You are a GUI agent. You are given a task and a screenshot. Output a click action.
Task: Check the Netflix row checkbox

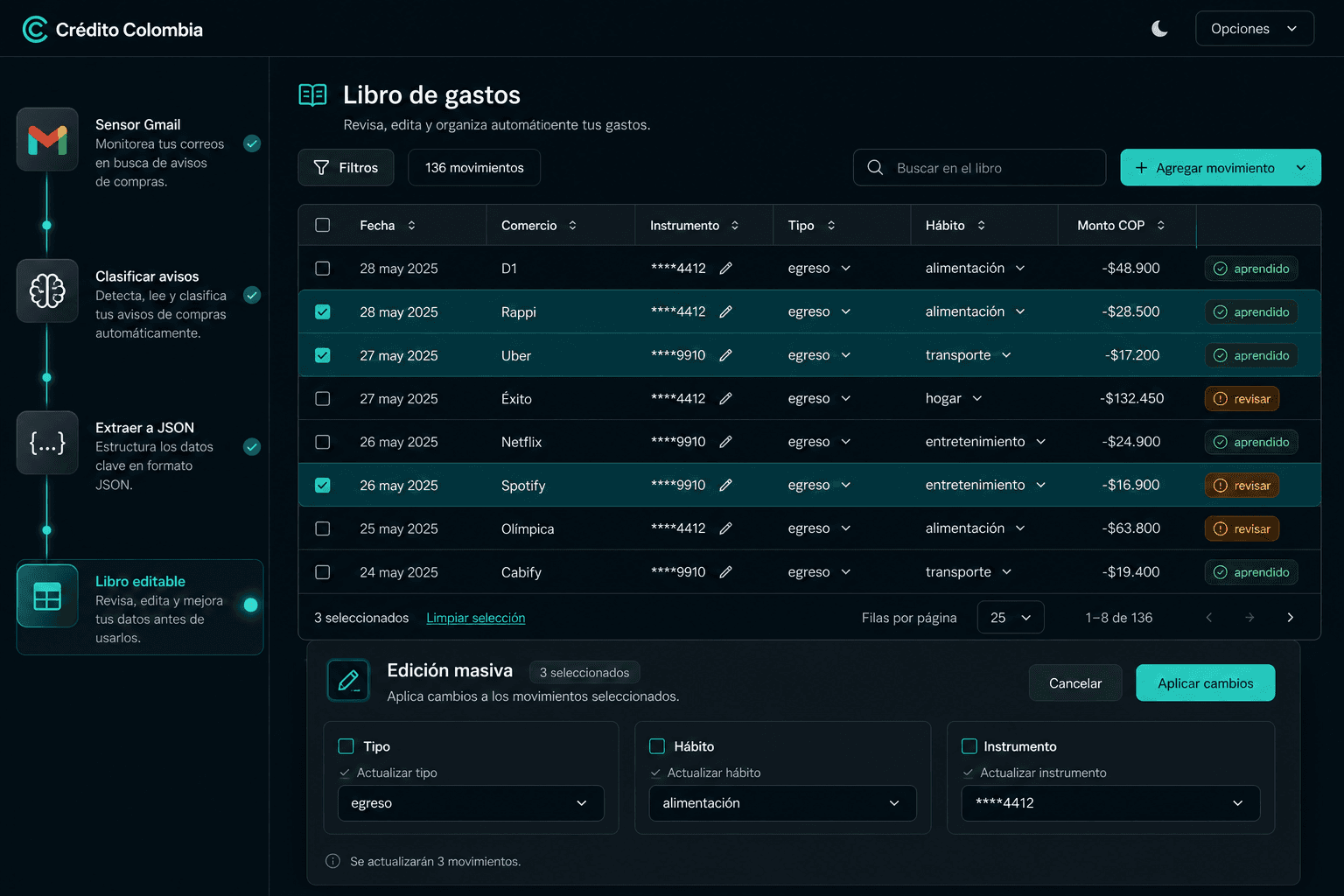[323, 442]
